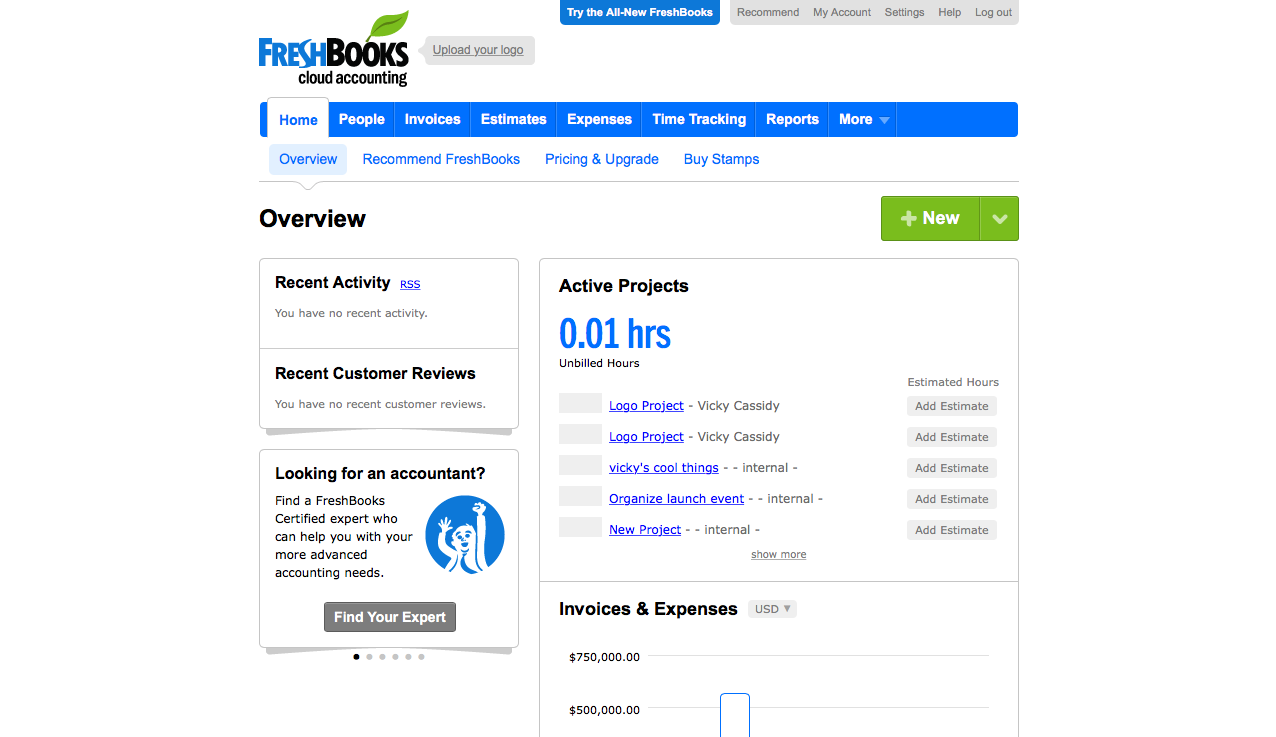This screenshot has height=737, width=1276.
Task: Click the bar in Invoices & Expenses chart
Action: 735,715
